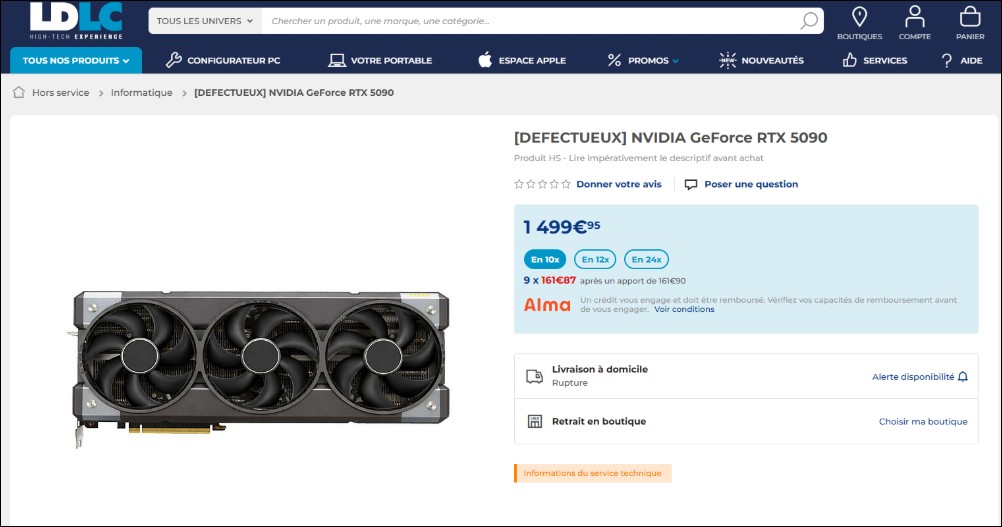The height and width of the screenshot is (527, 1002).
Task: Open the Tous les univers dropdown
Action: click(205, 21)
